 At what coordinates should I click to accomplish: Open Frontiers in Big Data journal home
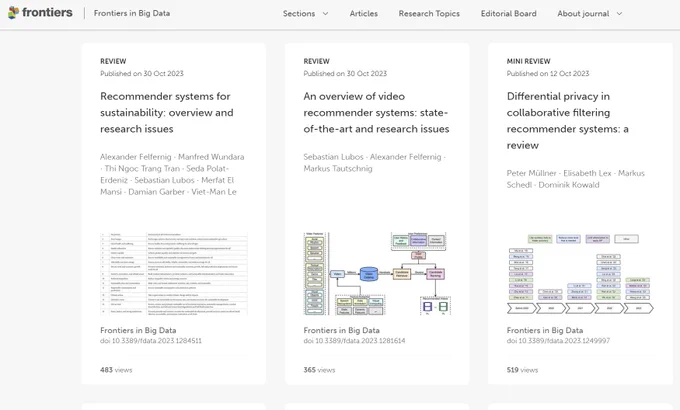[132, 13]
